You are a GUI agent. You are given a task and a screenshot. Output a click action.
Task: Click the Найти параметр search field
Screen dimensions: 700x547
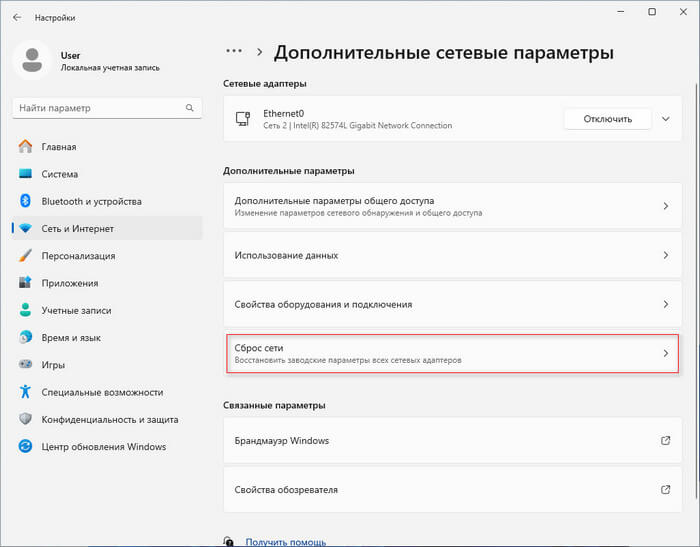pos(107,108)
